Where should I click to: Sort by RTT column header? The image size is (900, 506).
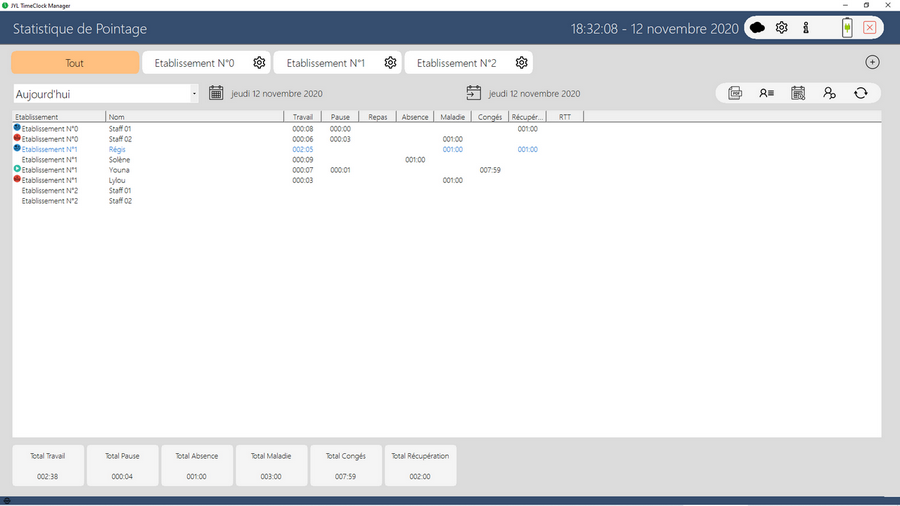click(x=565, y=116)
